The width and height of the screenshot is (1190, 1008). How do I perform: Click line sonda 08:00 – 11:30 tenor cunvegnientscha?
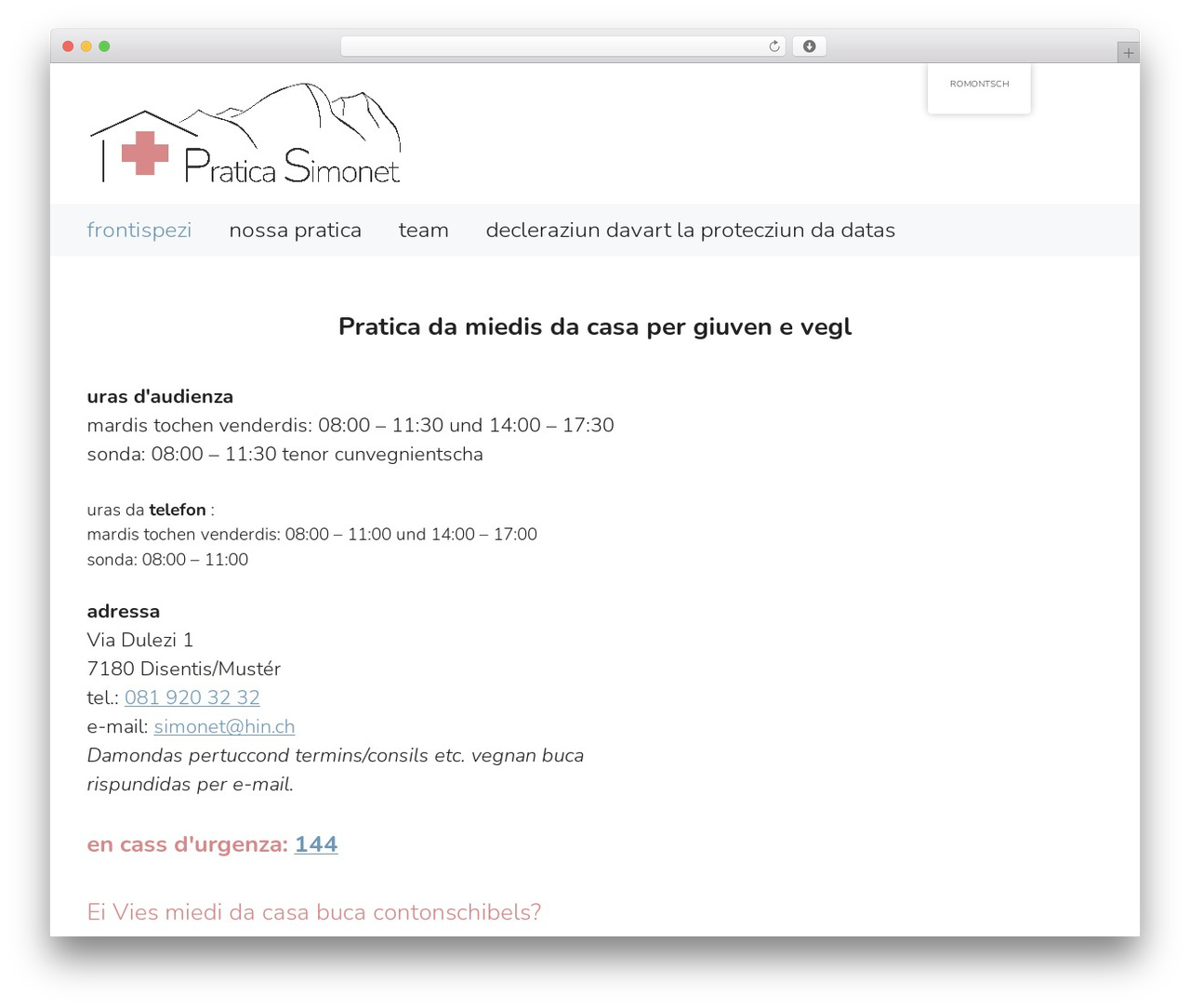coord(285,454)
